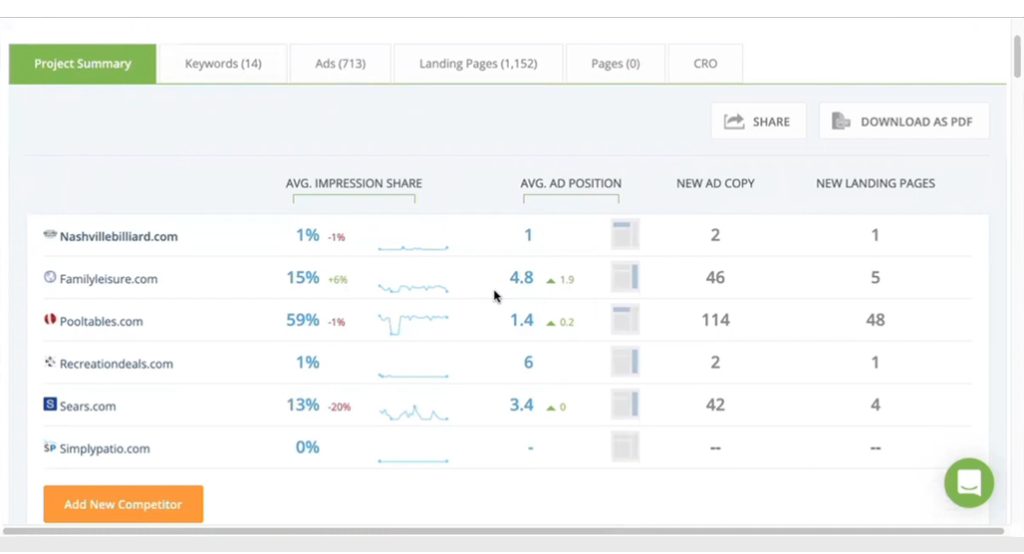Screen dimensions: 1024x554
Task: Click the 59% impression share value
Action: 303,320
